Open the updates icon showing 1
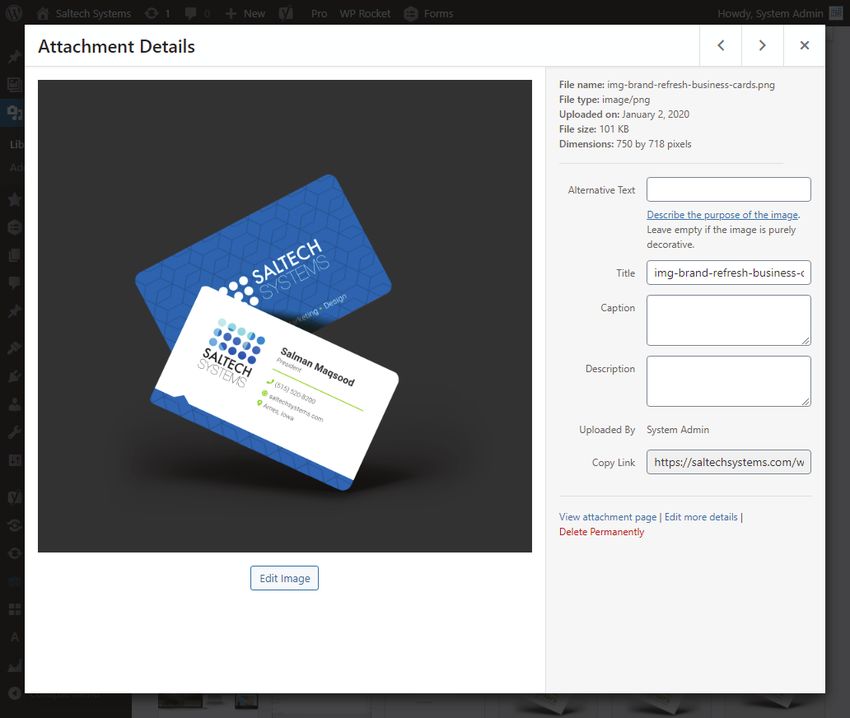 (x=158, y=14)
